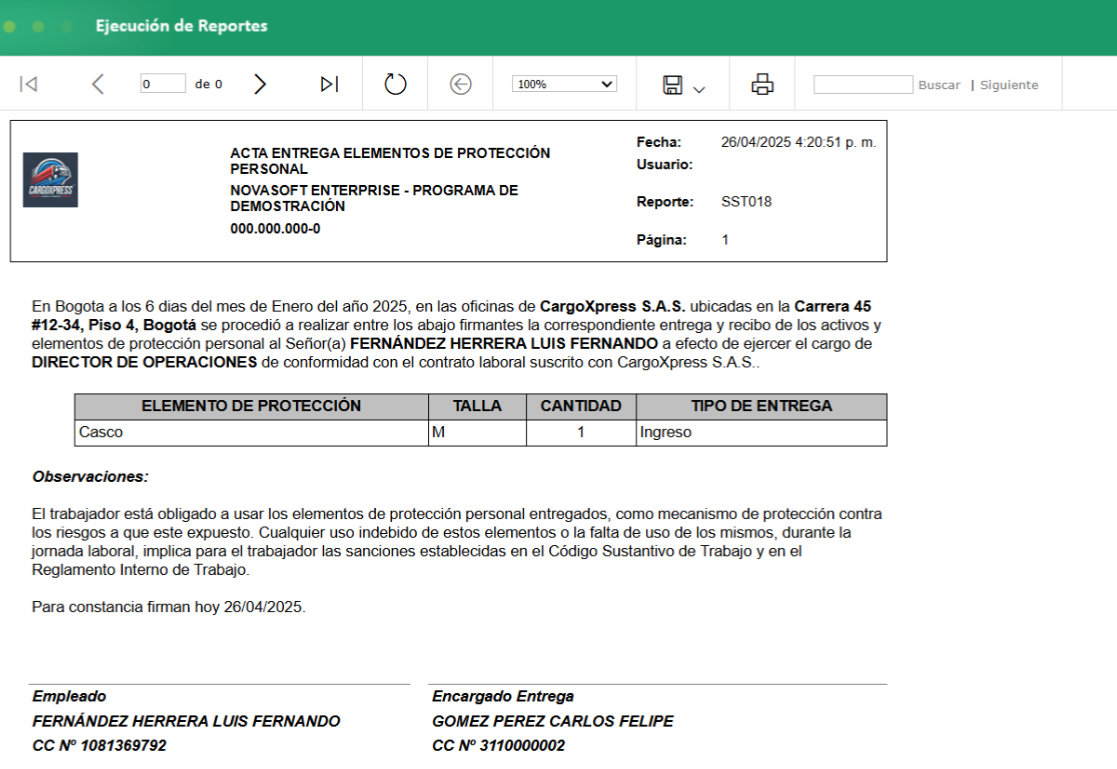This screenshot has width=1117, height=769.
Task: Print the report
Action: click(x=762, y=84)
